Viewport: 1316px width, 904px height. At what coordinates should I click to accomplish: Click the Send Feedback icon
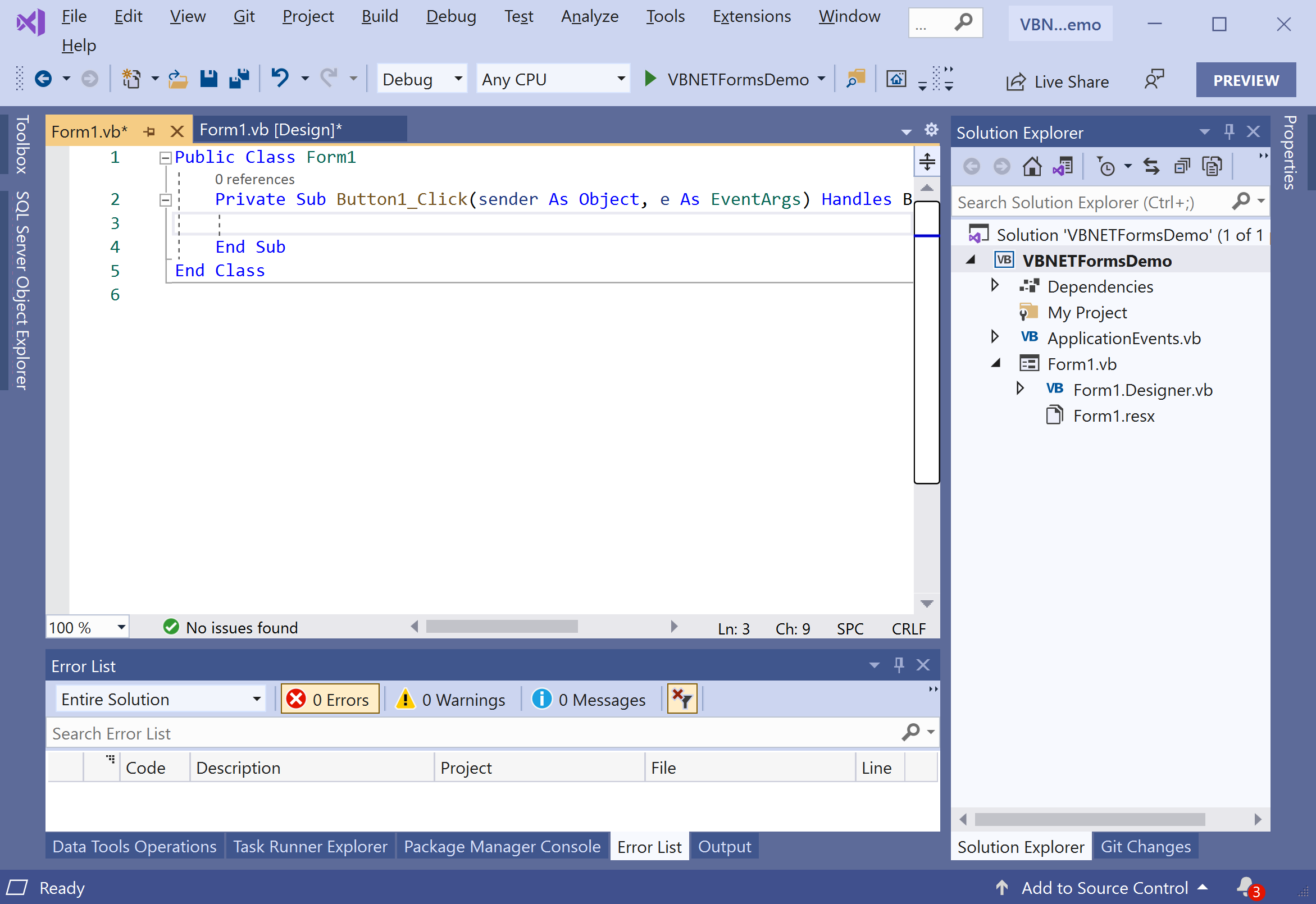click(1154, 80)
